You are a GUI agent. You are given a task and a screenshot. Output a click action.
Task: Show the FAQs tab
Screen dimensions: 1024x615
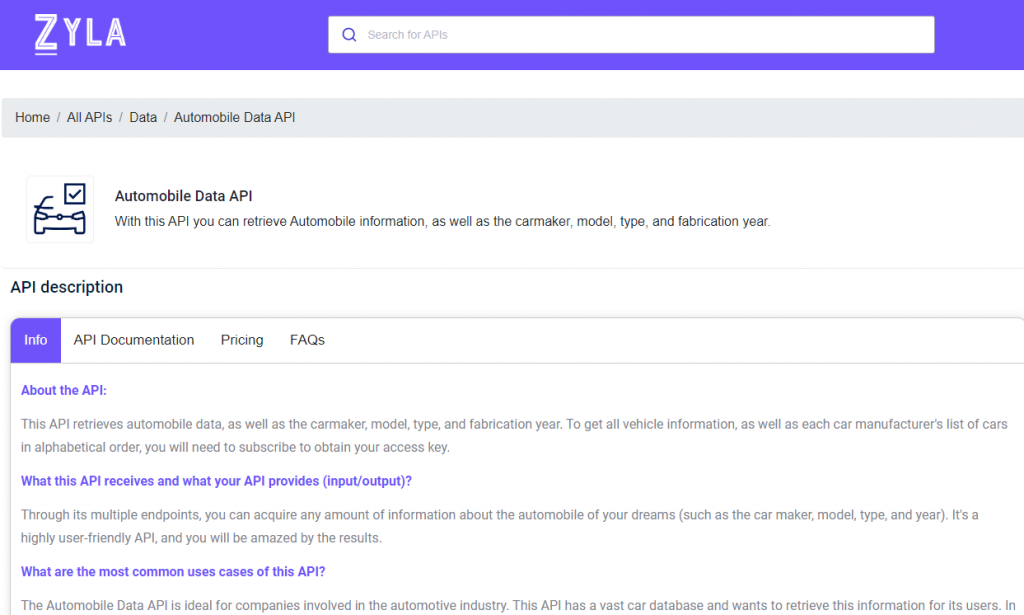tap(307, 340)
